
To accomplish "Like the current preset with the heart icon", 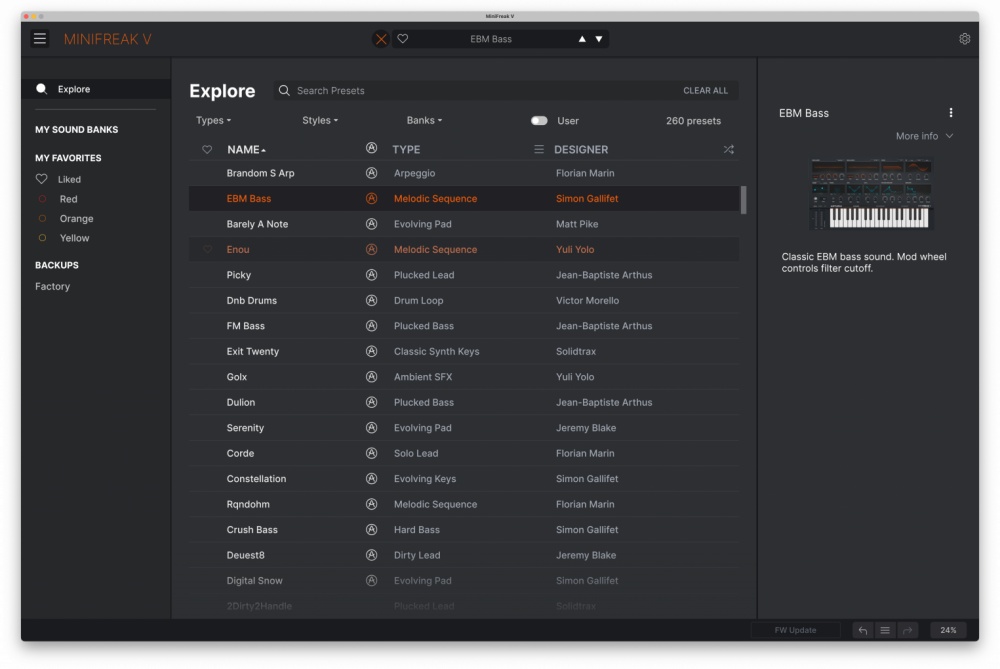I will click(x=403, y=39).
